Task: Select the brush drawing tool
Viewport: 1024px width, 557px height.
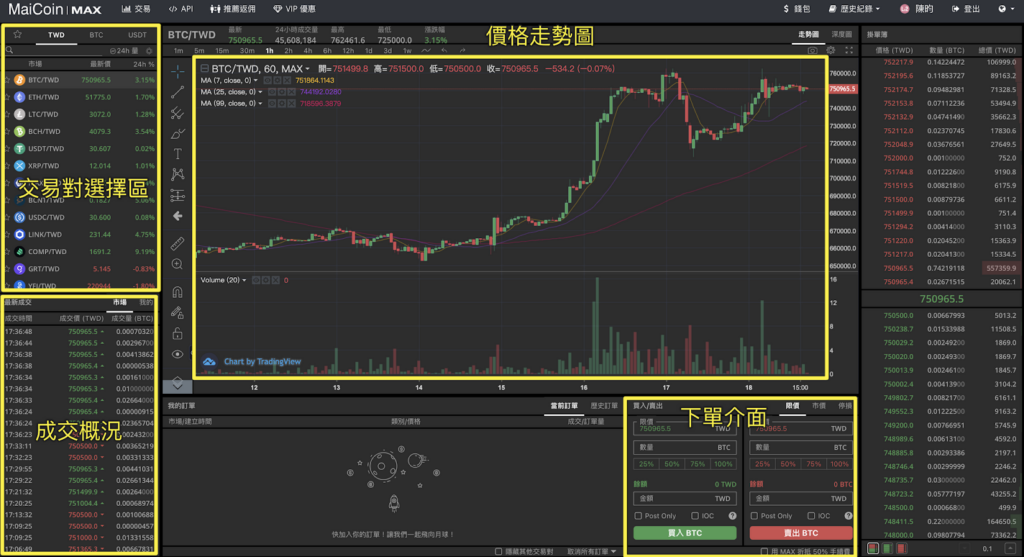Action: tap(177, 134)
